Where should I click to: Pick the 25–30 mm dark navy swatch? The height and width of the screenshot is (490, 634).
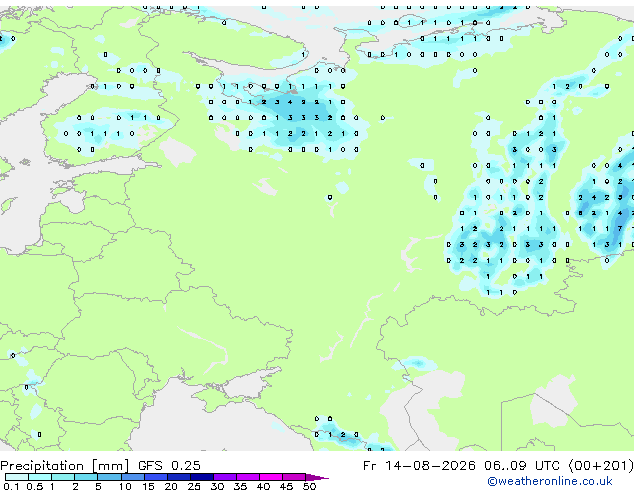tap(202, 477)
